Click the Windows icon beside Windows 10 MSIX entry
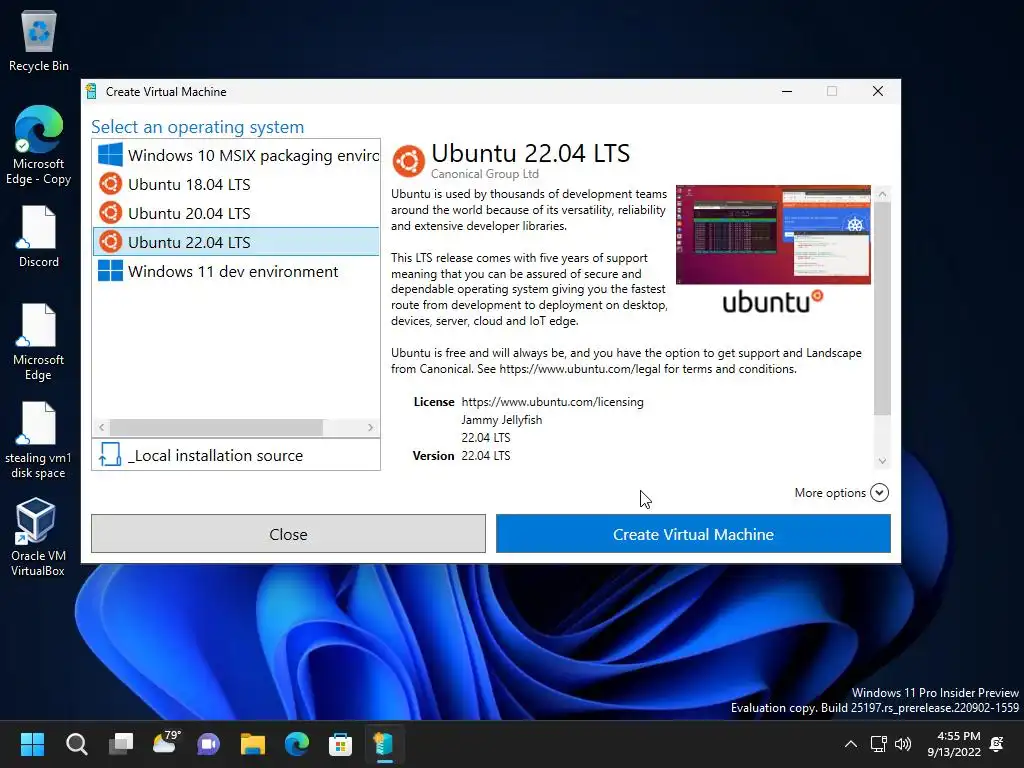The height and width of the screenshot is (768, 1024). (110, 155)
